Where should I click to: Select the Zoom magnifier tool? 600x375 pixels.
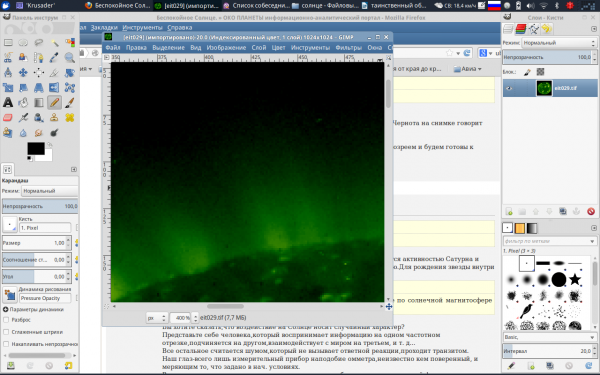pyautogui.click(x=70, y=57)
